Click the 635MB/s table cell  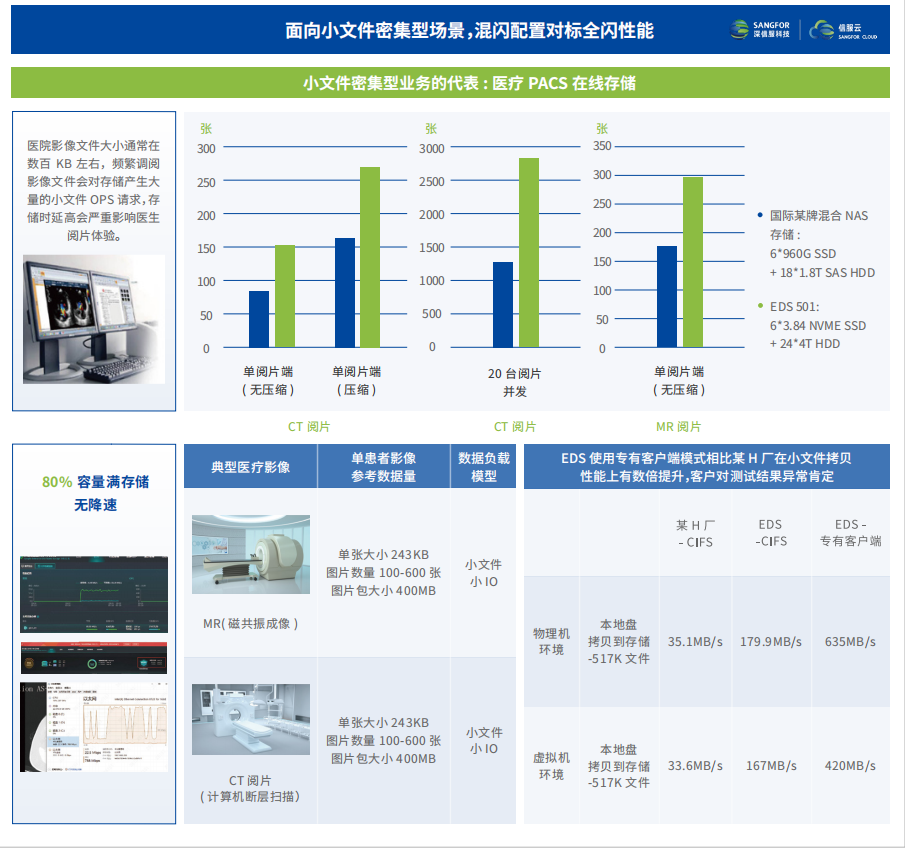pos(850,642)
